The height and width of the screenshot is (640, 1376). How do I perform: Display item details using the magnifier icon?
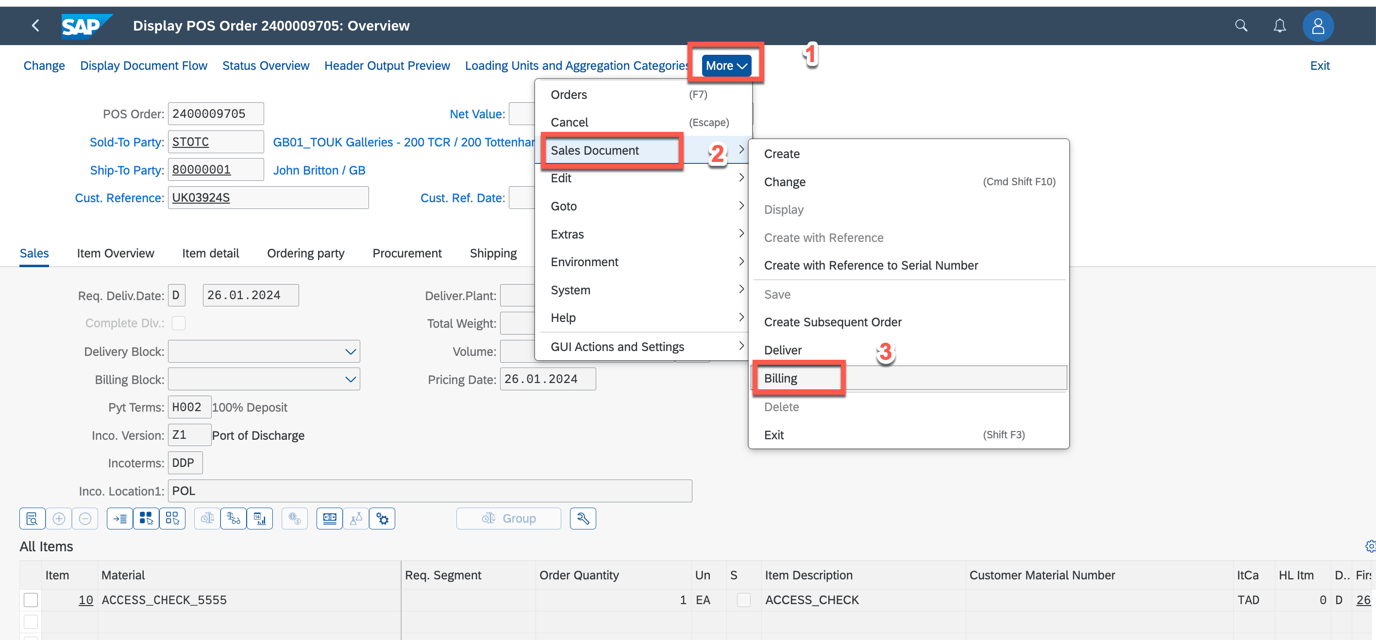(32, 518)
